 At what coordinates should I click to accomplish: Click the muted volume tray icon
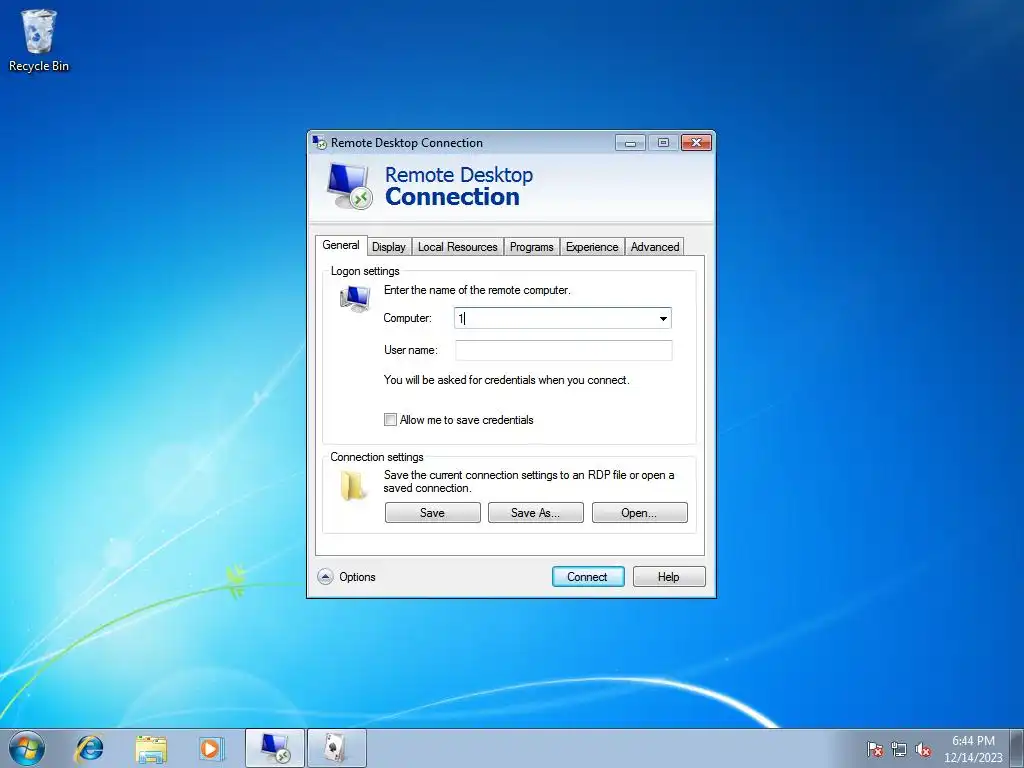[923, 749]
